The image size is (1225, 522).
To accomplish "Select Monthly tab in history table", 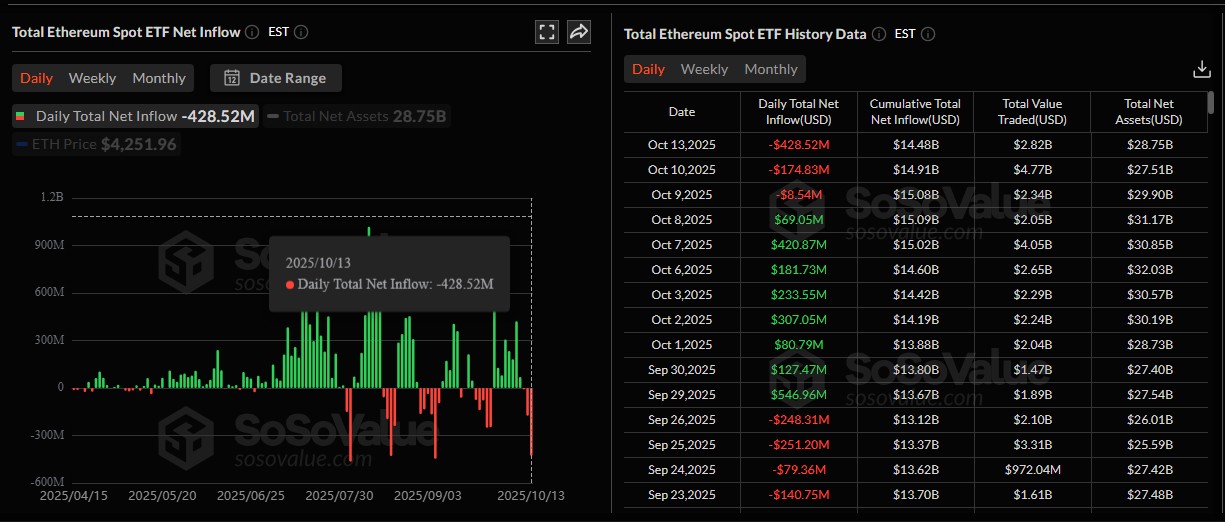I will pos(770,69).
